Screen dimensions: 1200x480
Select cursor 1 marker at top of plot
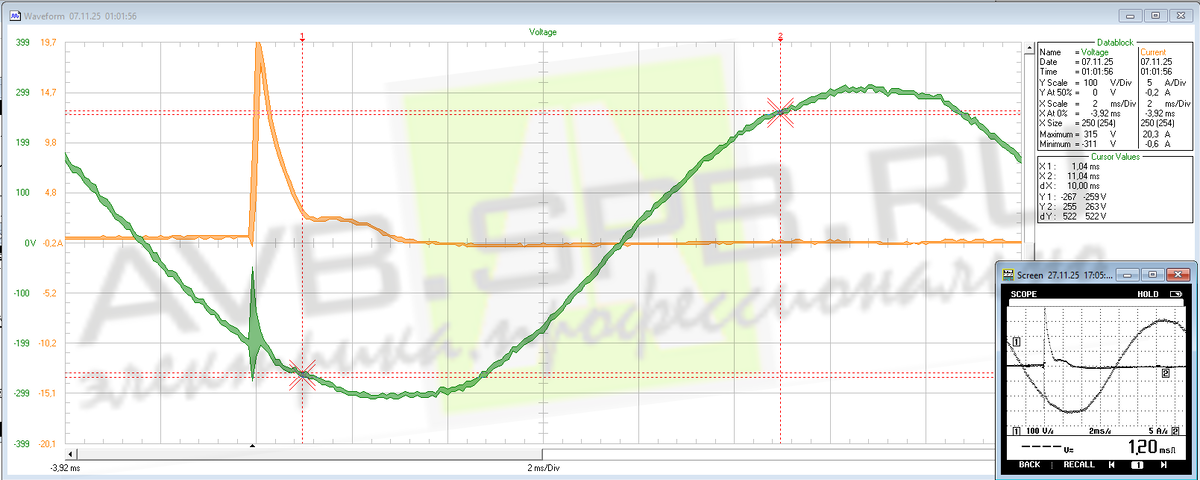[302, 36]
